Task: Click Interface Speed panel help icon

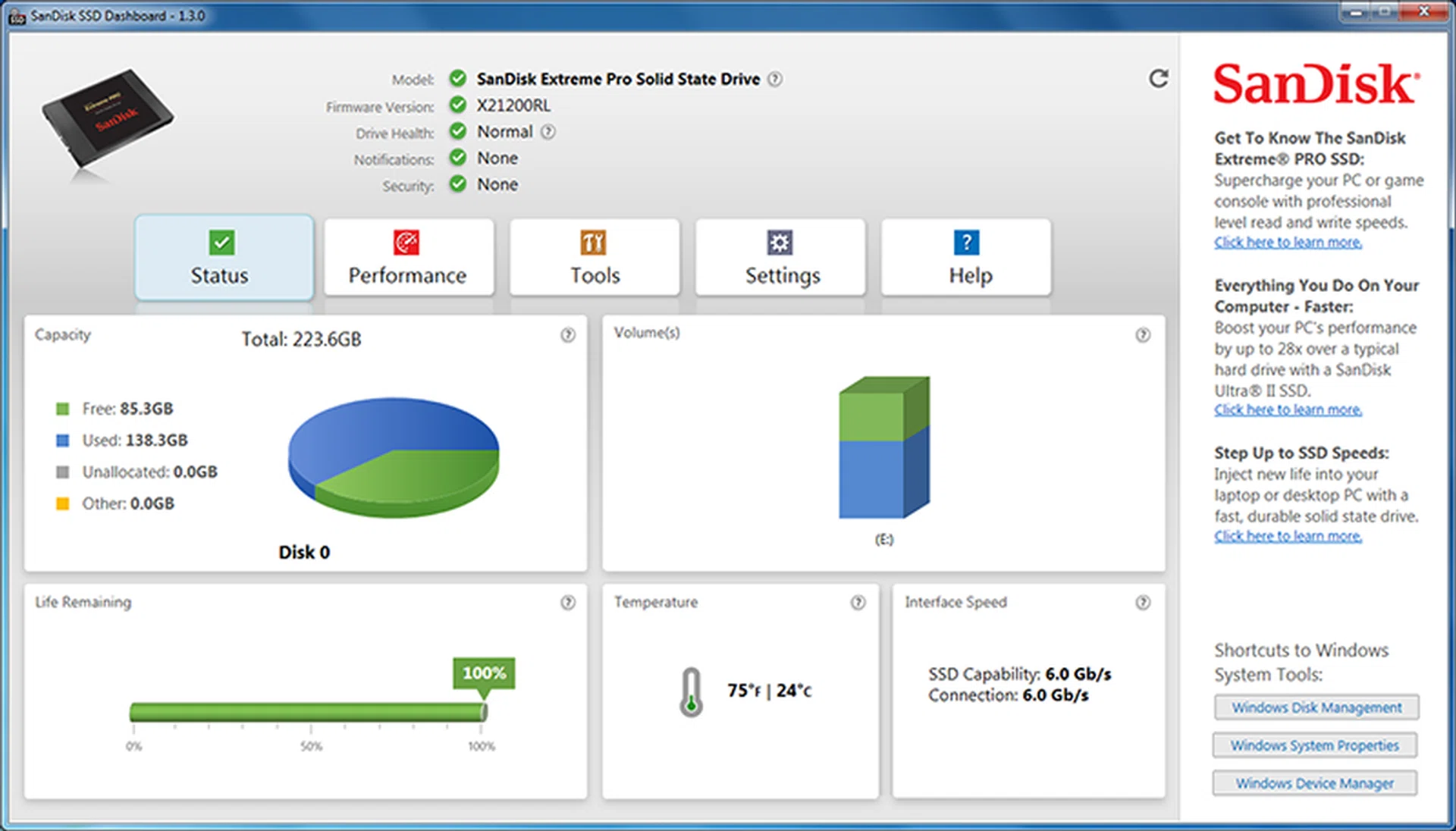Action: tap(1142, 603)
